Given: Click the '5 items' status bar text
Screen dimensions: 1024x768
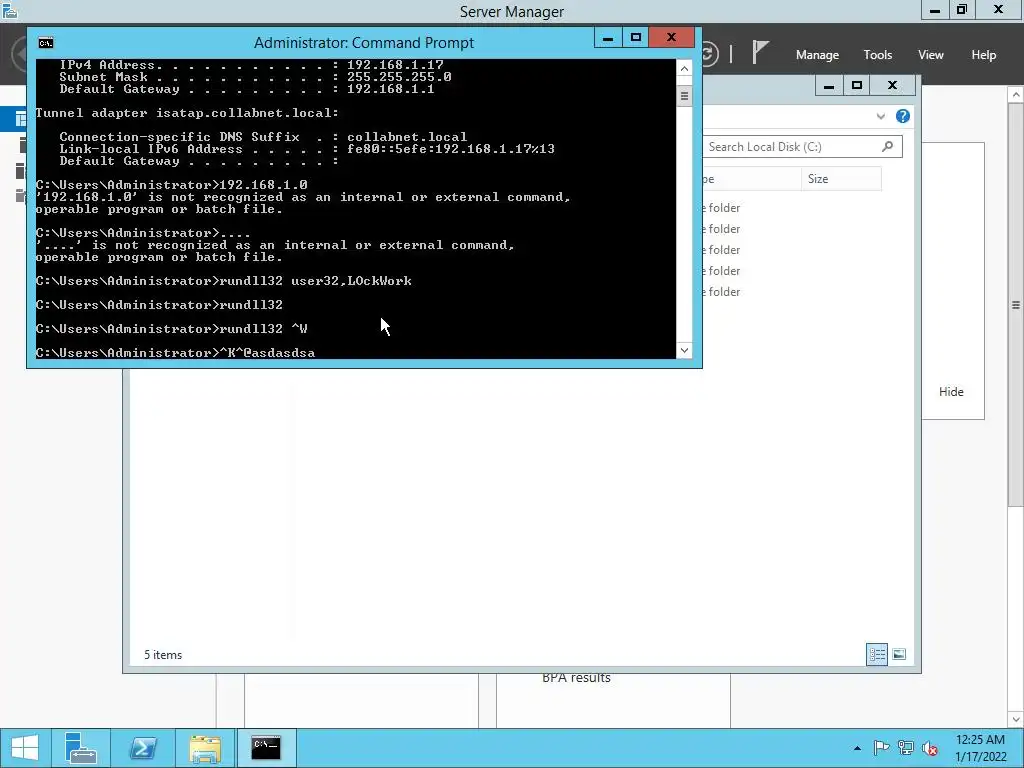Looking at the screenshot, I should click(163, 655).
